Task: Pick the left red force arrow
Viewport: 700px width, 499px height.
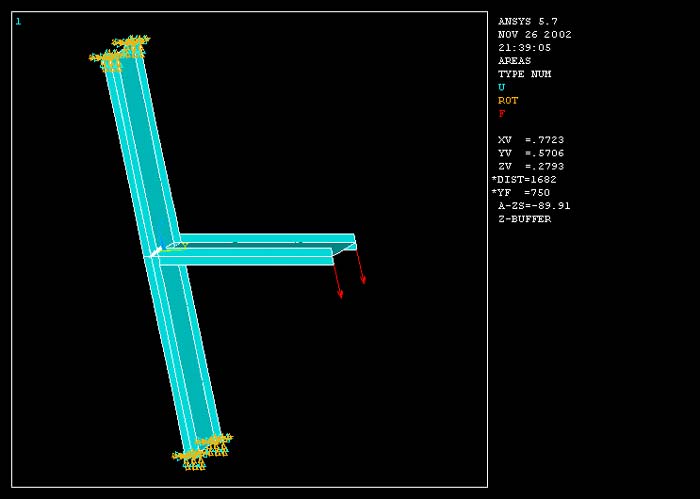Action: pyautogui.click(x=337, y=281)
